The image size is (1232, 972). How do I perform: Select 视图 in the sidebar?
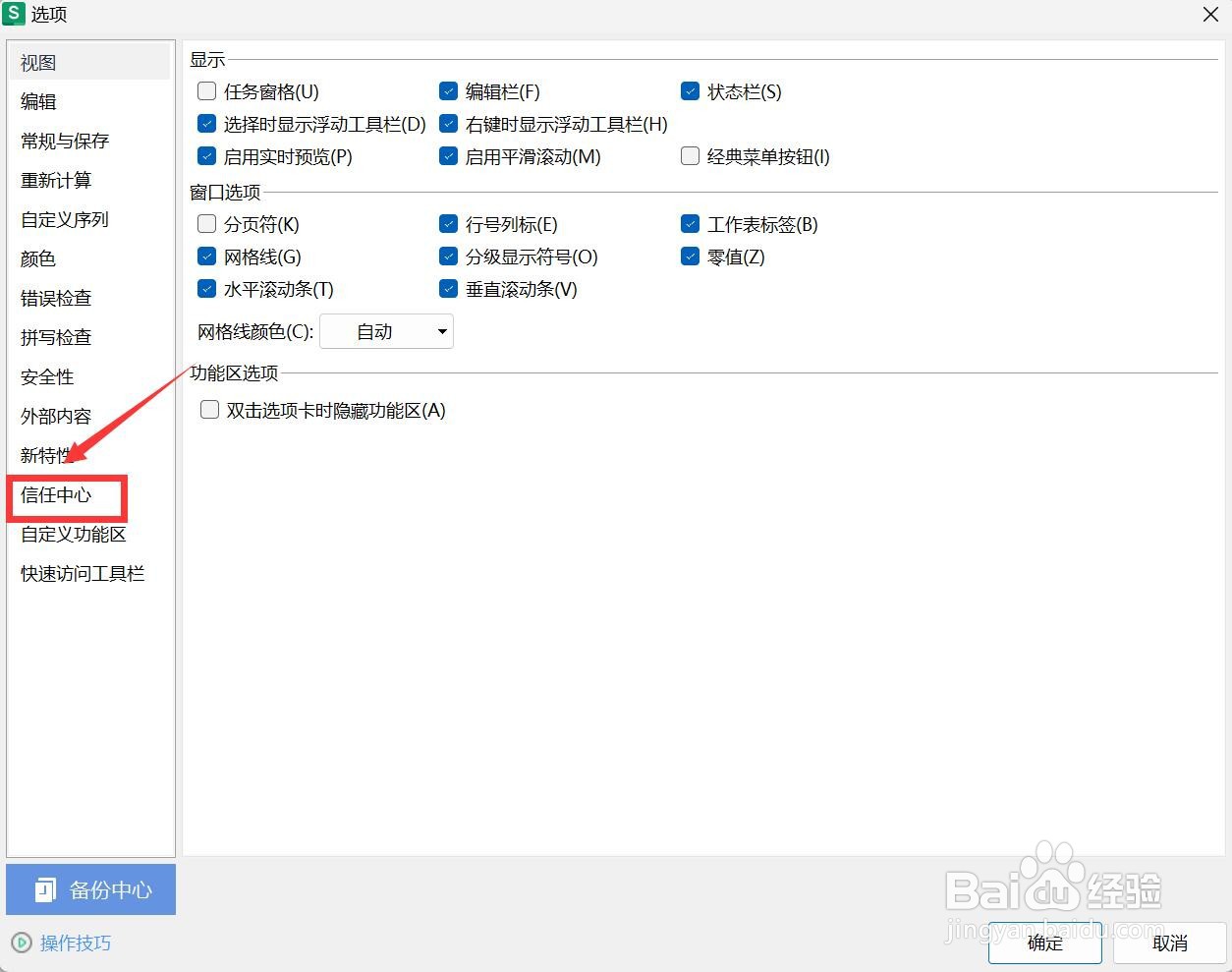(89, 62)
